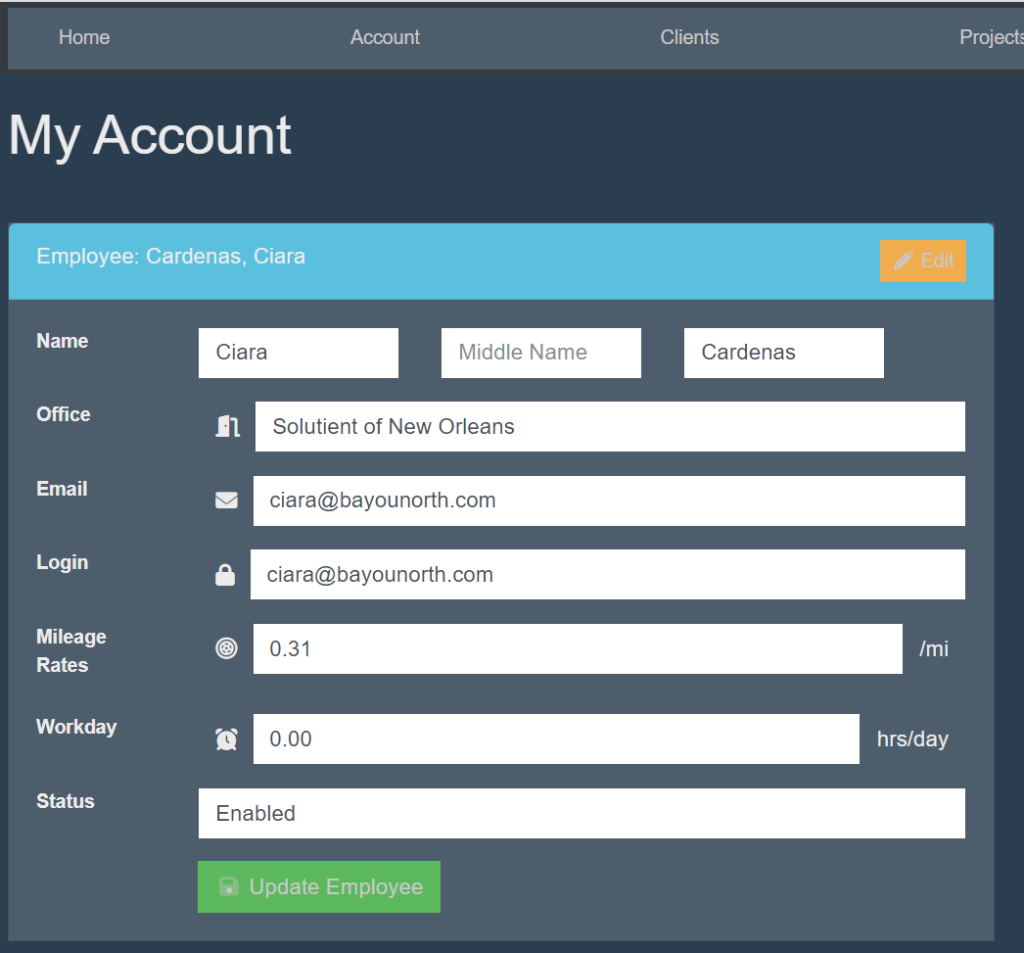This screenshot has width=1024, height=953.
Task: Select the last name field with Cardenas
Action: click(783, 353)
